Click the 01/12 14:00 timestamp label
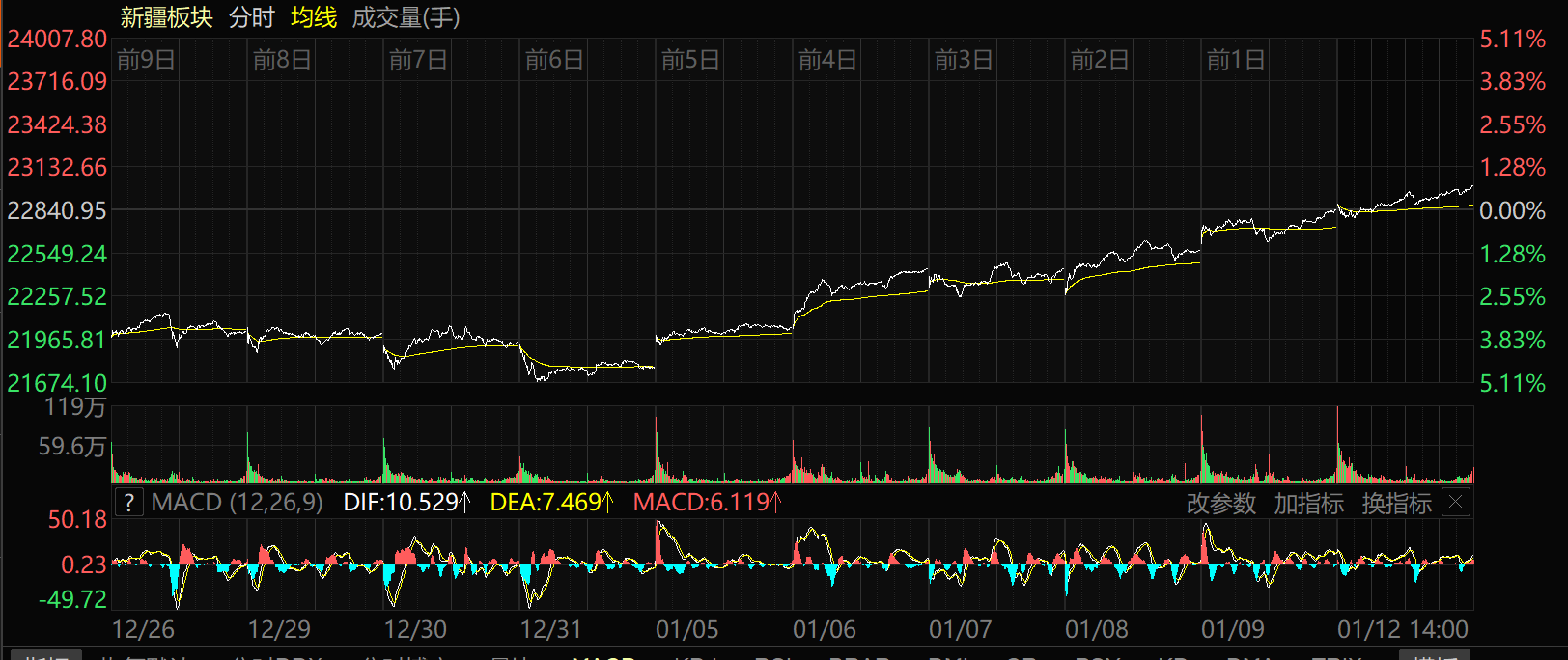This screenshot has height=660, width=1568. 1402,630
